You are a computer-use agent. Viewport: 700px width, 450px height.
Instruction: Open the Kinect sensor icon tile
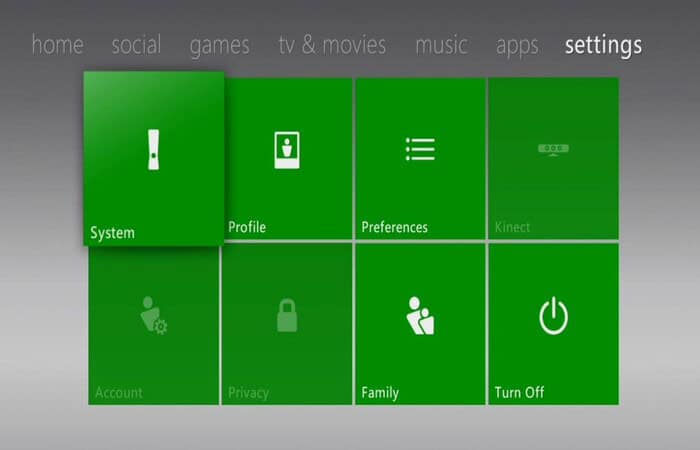click(554, 158)
